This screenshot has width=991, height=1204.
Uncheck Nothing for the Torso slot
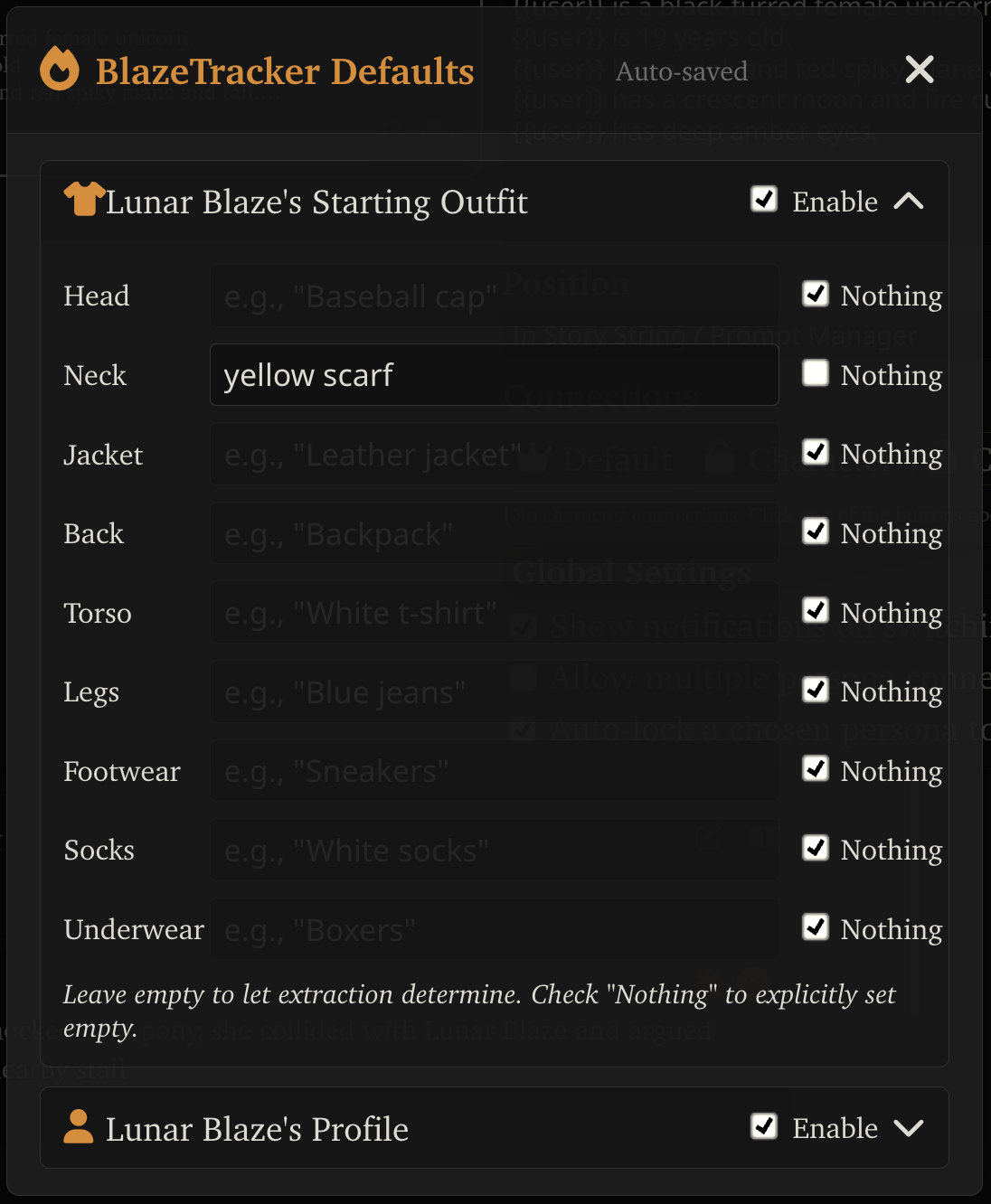[x=816, y=611]
